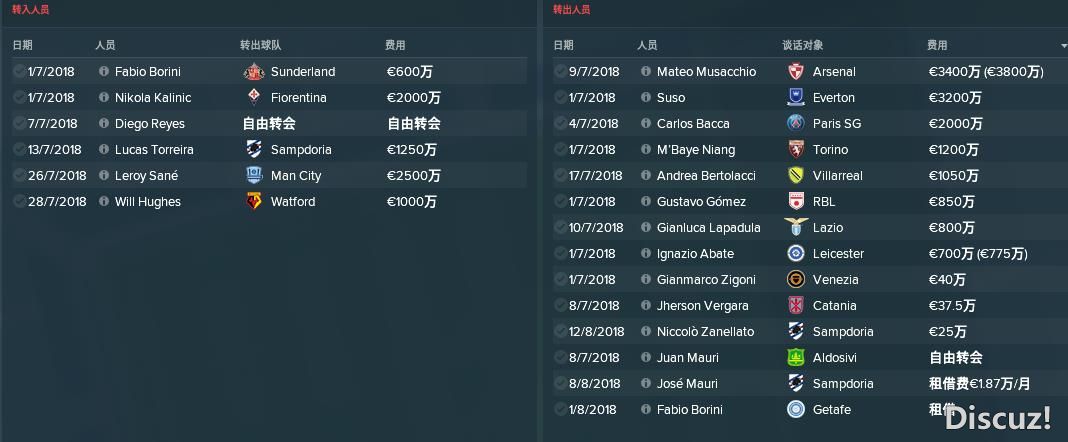Click the Sunderland club badge icon
This screenshot has height=442, width=1068.
[254, 72]
